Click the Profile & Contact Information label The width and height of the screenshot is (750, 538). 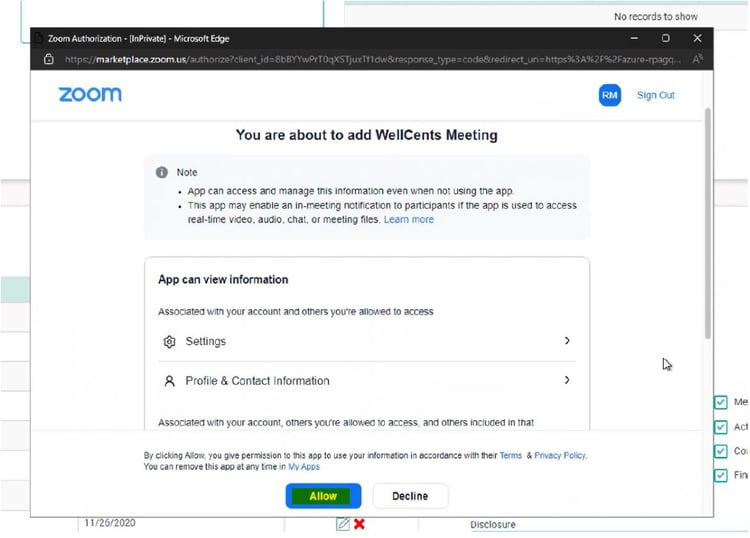click(x=257, y=381)
